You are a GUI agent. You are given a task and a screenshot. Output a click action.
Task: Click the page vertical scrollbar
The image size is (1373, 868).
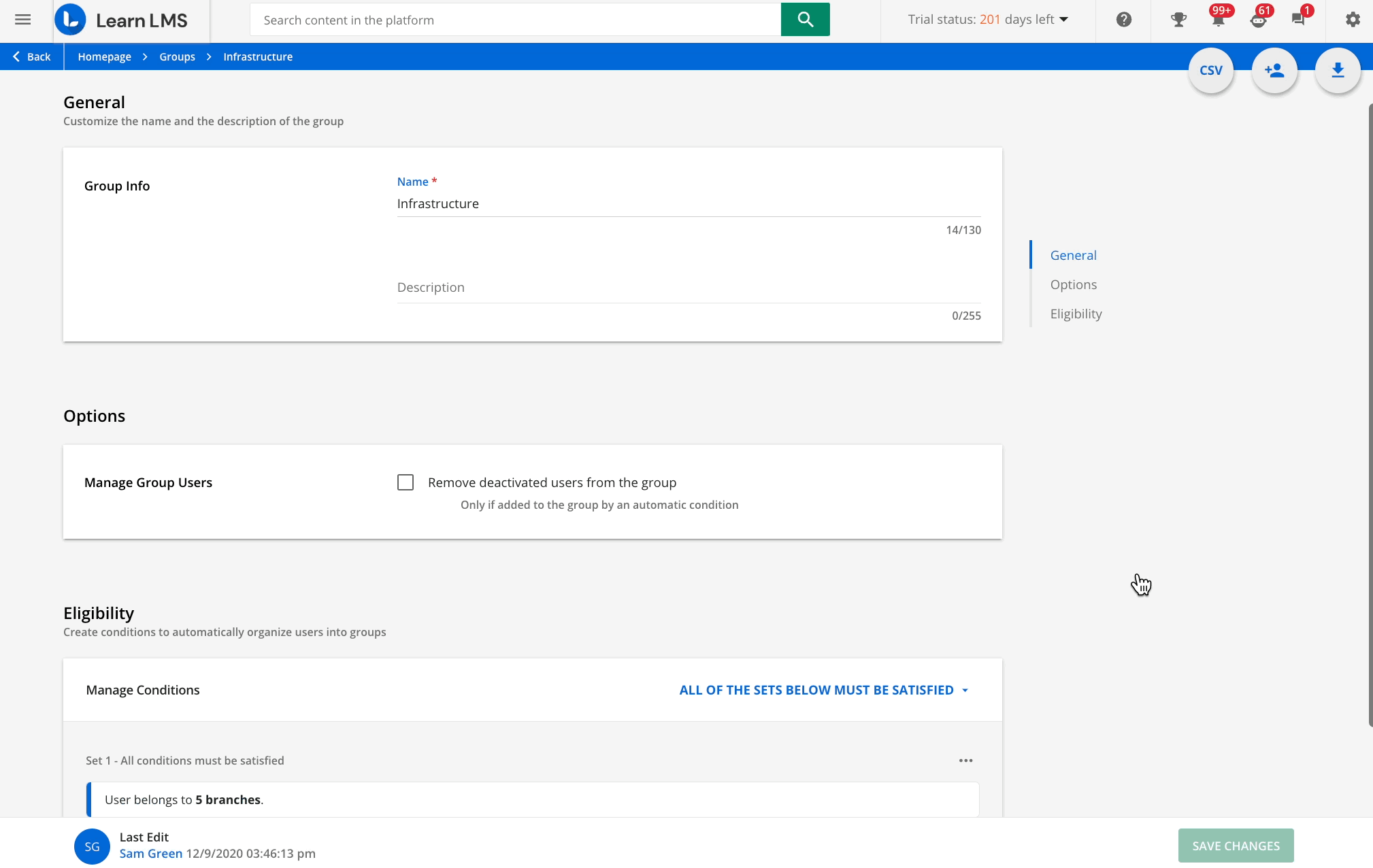coord(1370,415)
